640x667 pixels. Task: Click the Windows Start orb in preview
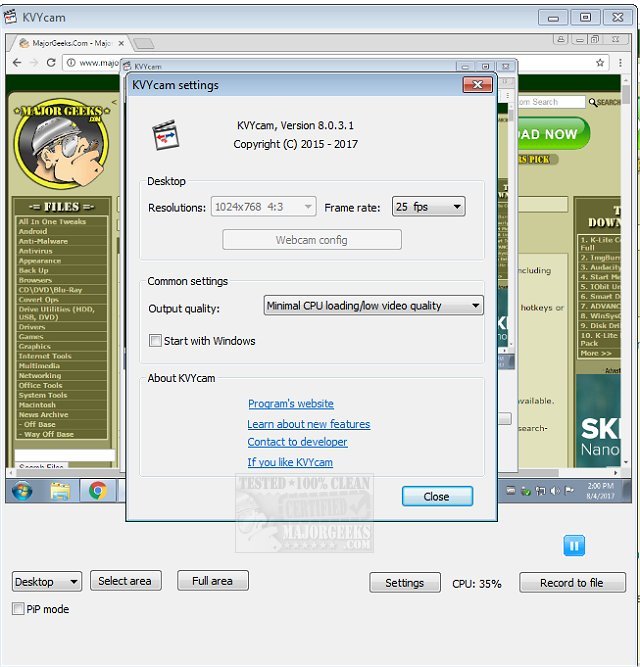click(x=22, y=491)
